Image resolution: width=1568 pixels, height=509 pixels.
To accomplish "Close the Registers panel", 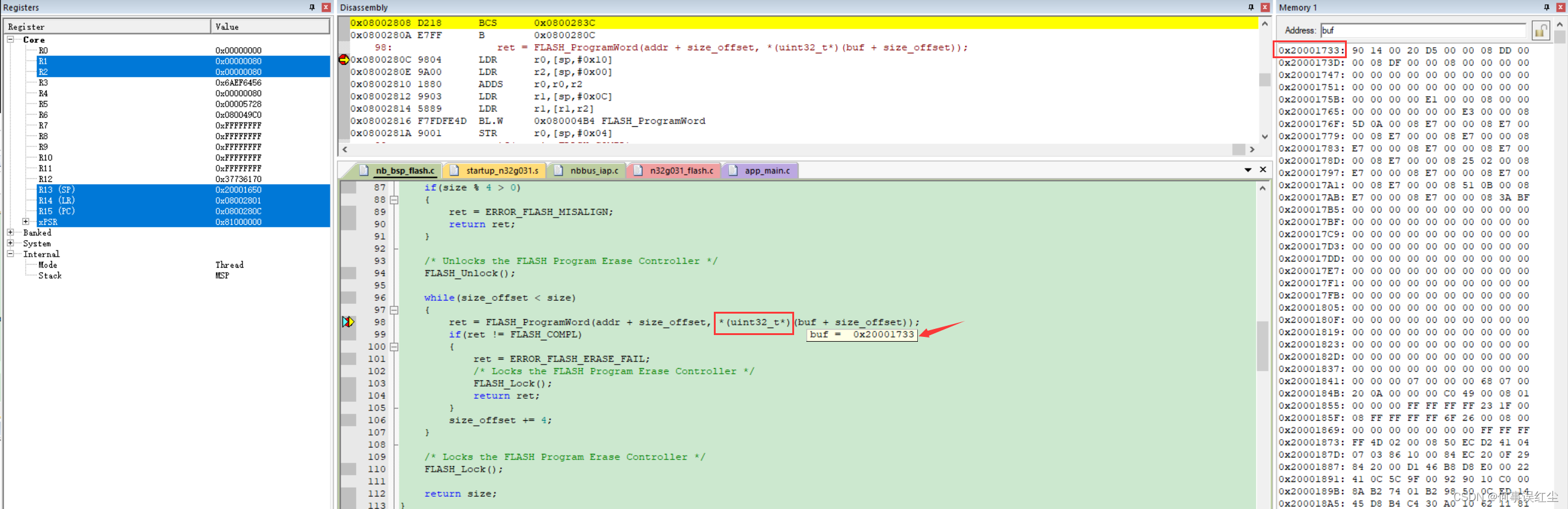I will [x=326, y=7].
